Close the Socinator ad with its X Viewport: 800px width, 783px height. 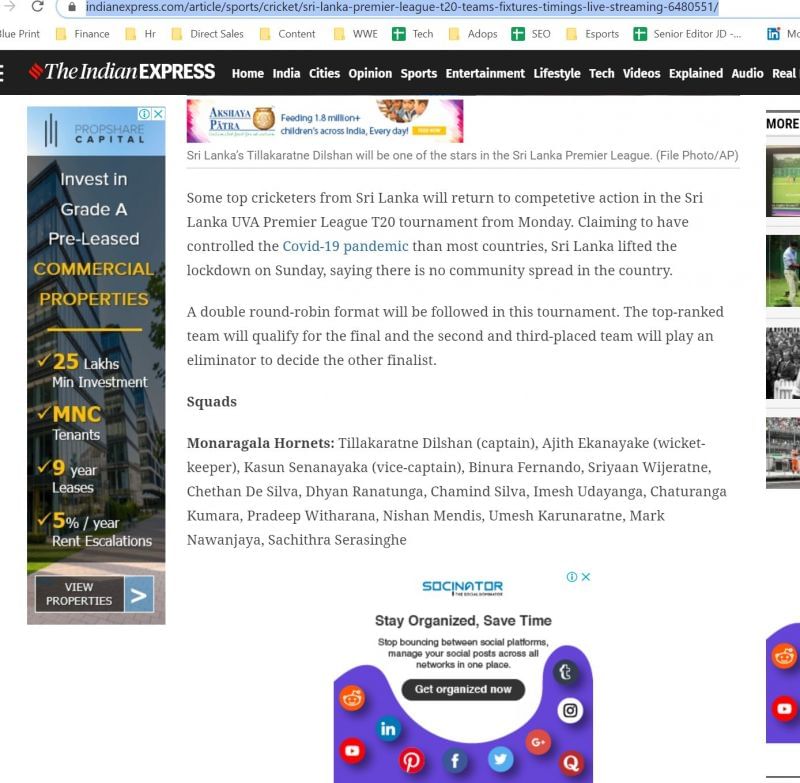[x=586, y=577]
